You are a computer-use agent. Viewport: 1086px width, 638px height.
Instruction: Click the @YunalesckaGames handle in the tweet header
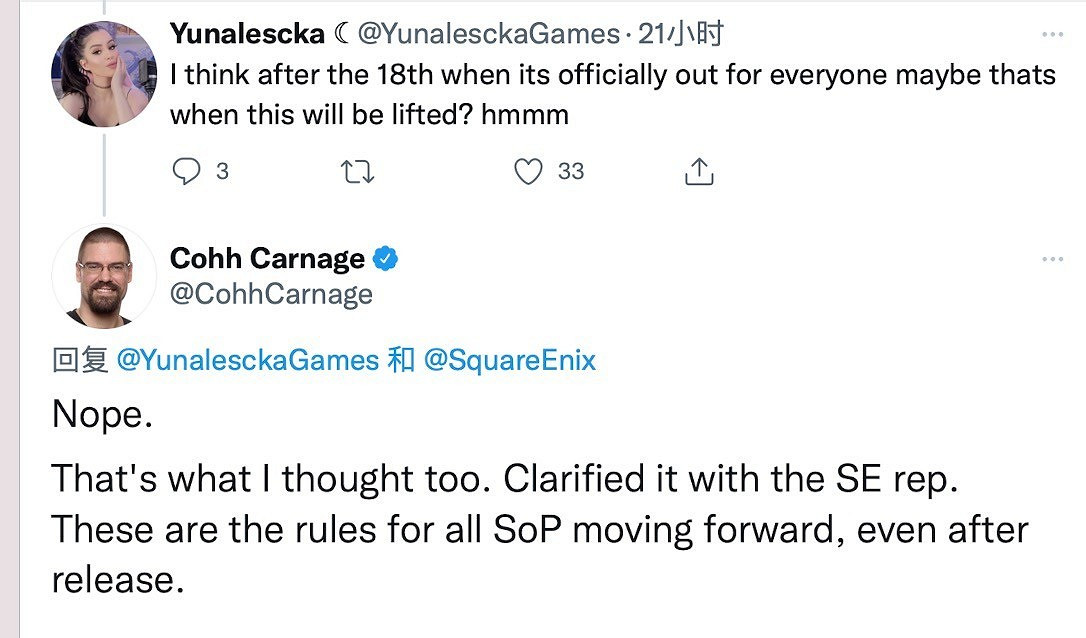coord(488,34)
